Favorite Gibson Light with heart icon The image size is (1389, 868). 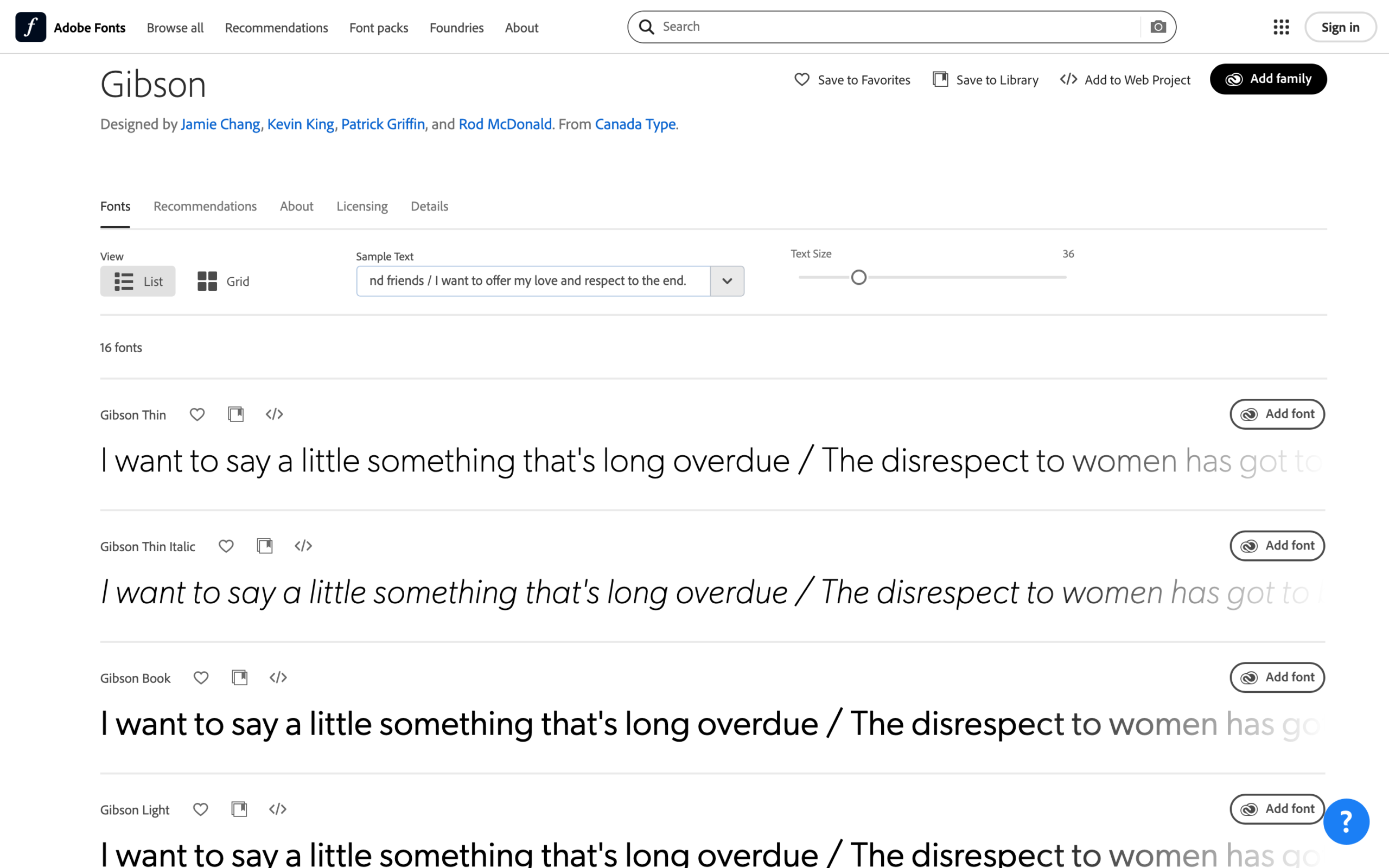(x=200, y=809)
